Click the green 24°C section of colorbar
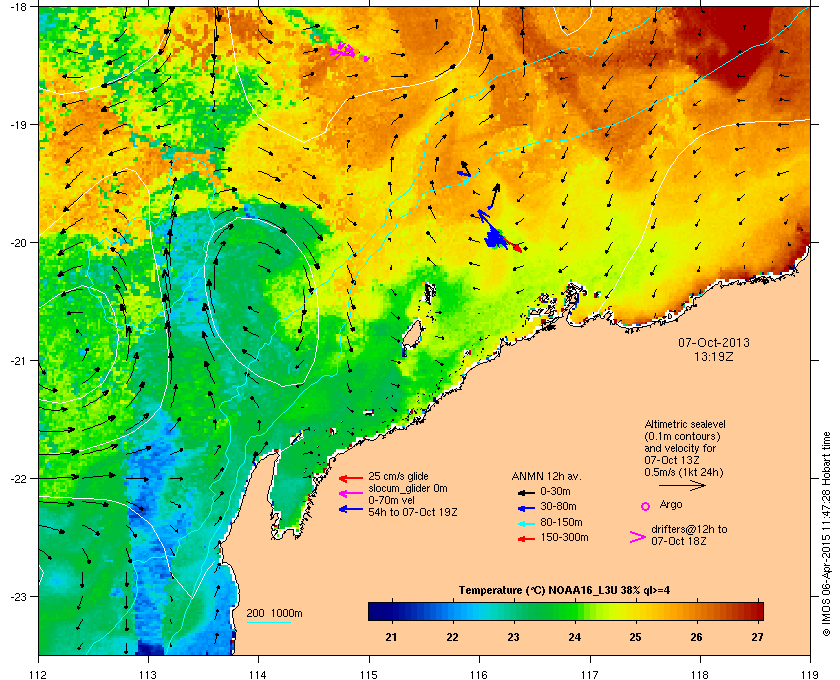The image size is (840, 680). [575, 611]
